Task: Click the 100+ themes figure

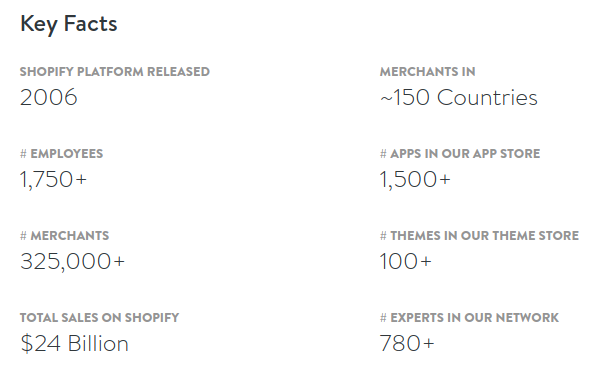Action: [406, 261]
